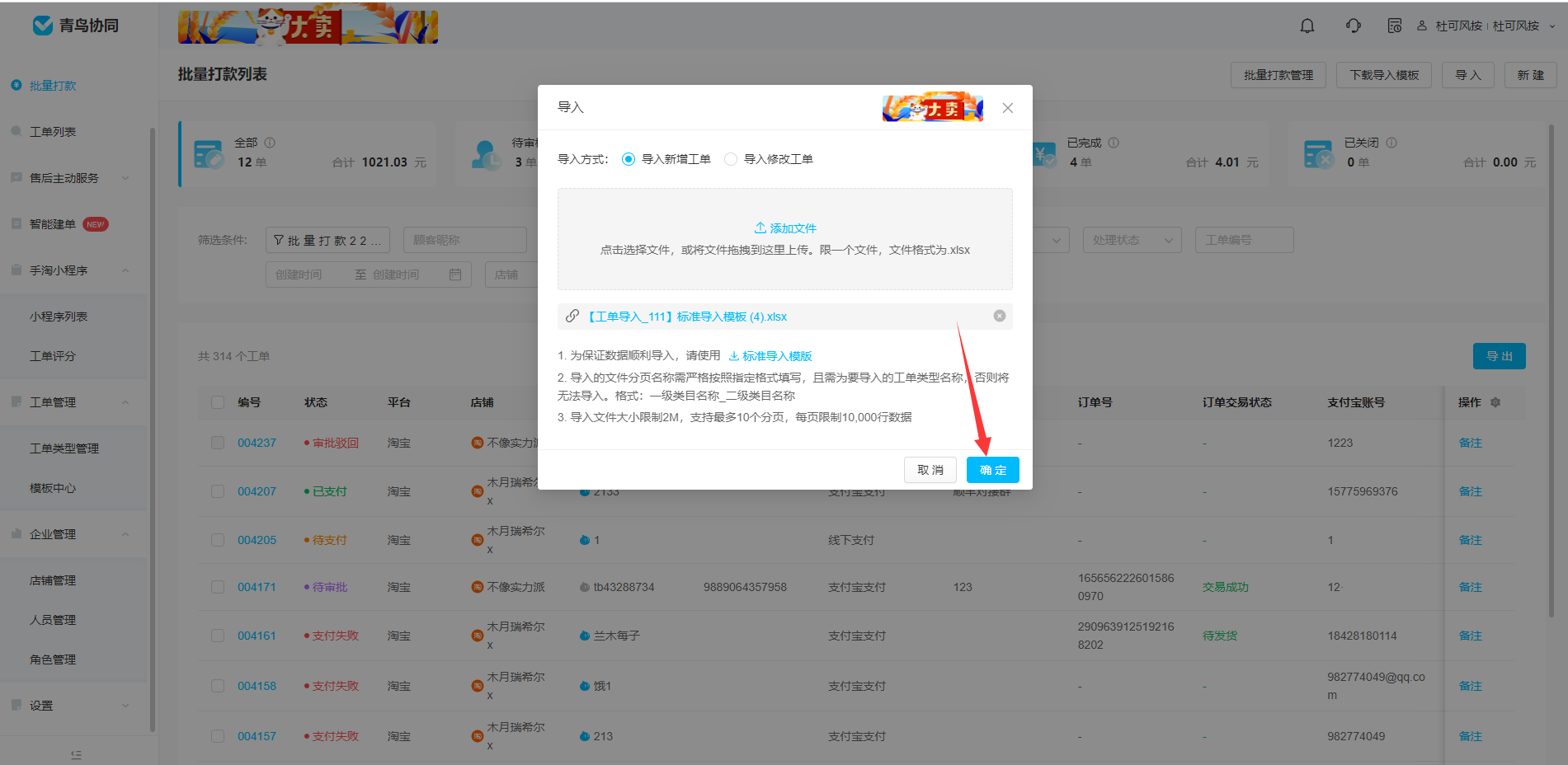This screenshot has height=765, width=1568.
Task: Click the 新建 button
Action: click(1531, 75)
